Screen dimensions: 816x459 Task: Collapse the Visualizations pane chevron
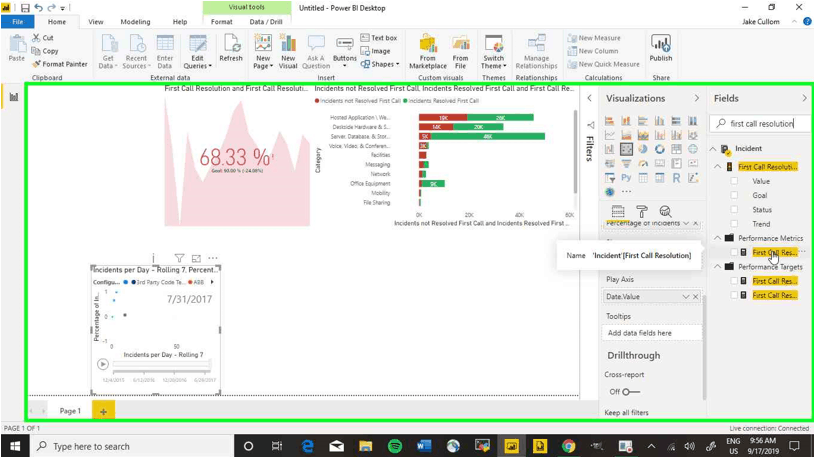[x=696, y=98]
